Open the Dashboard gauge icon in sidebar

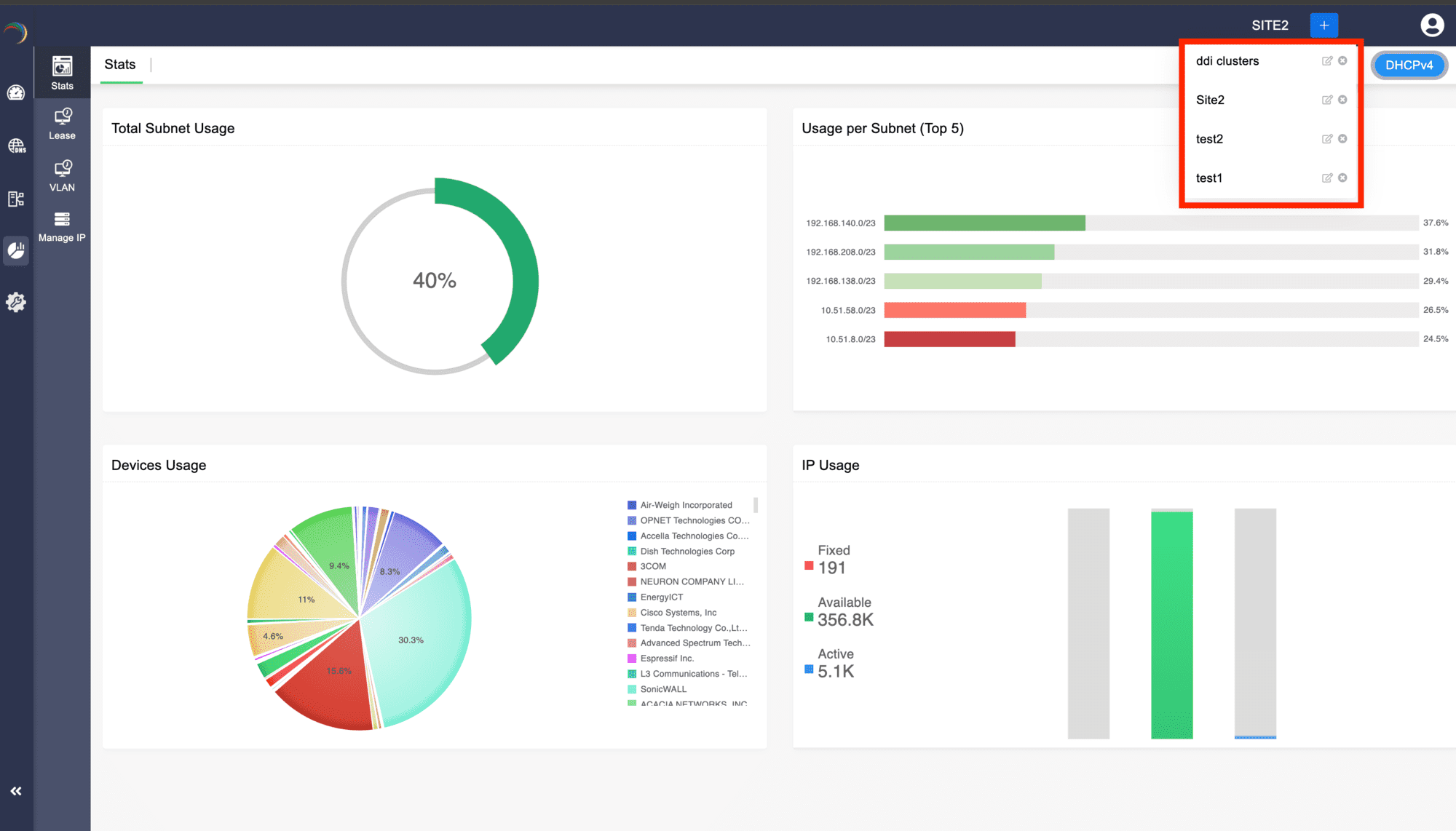click(16, 93)
